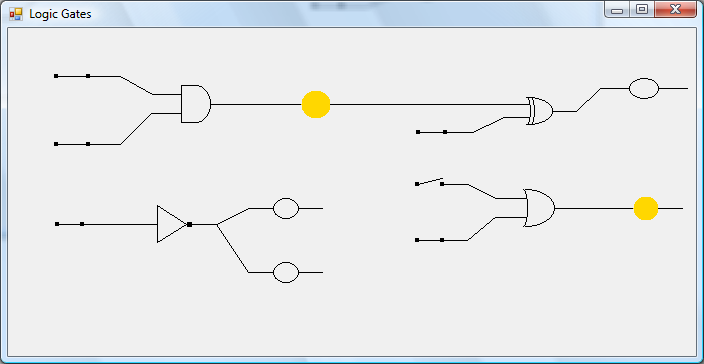
Task: Toggle the top input switch of AND gate
Action: tap(72, 76)
